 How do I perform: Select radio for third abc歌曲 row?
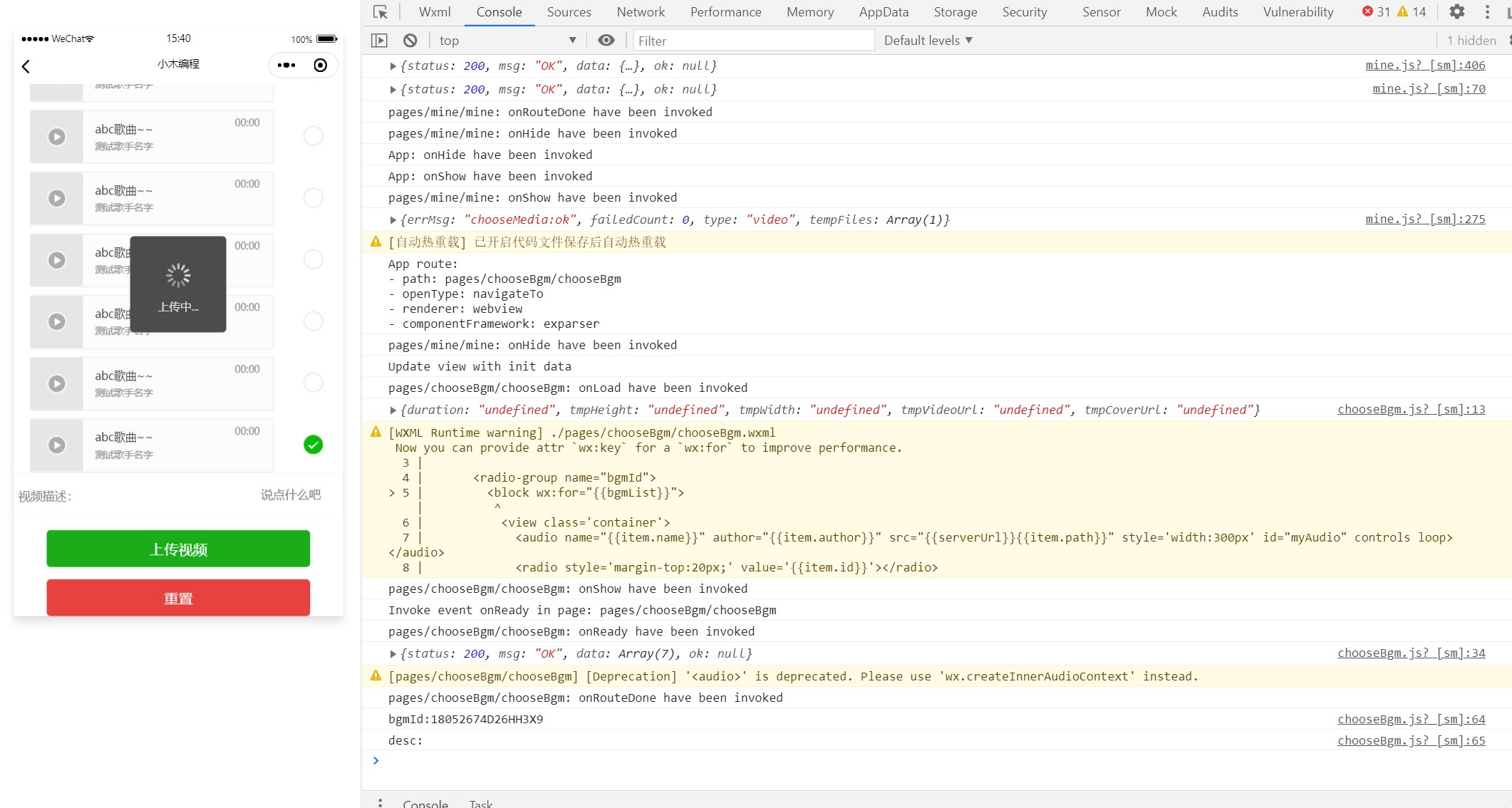314,259
